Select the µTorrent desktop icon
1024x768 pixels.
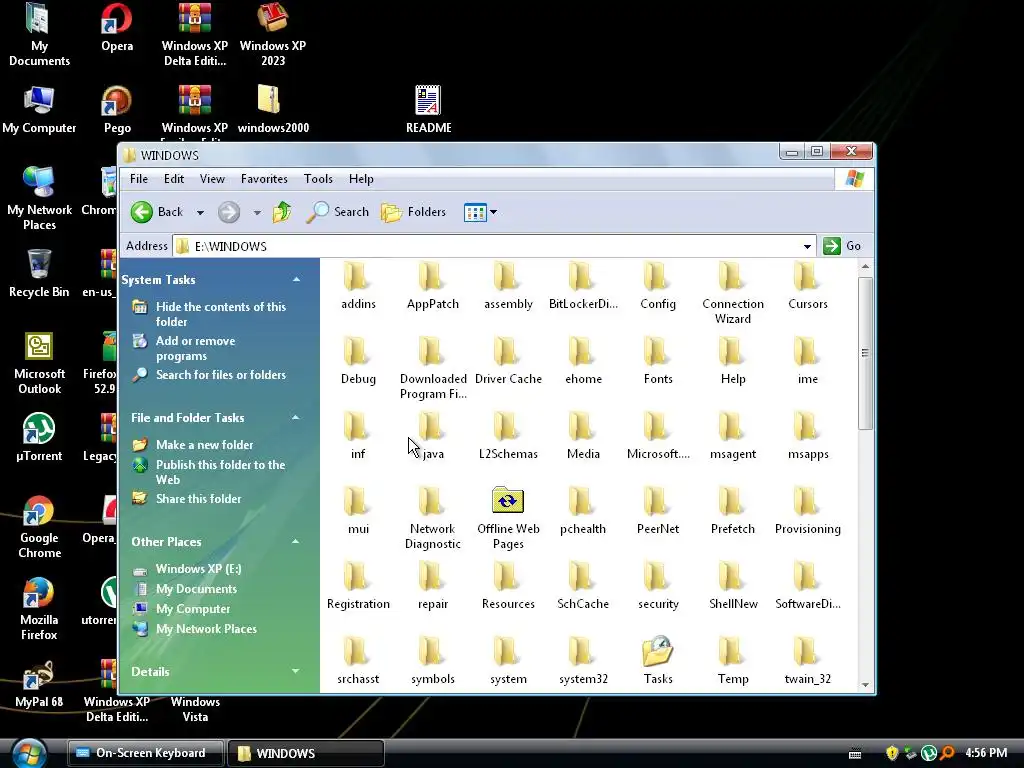point(39,438)
